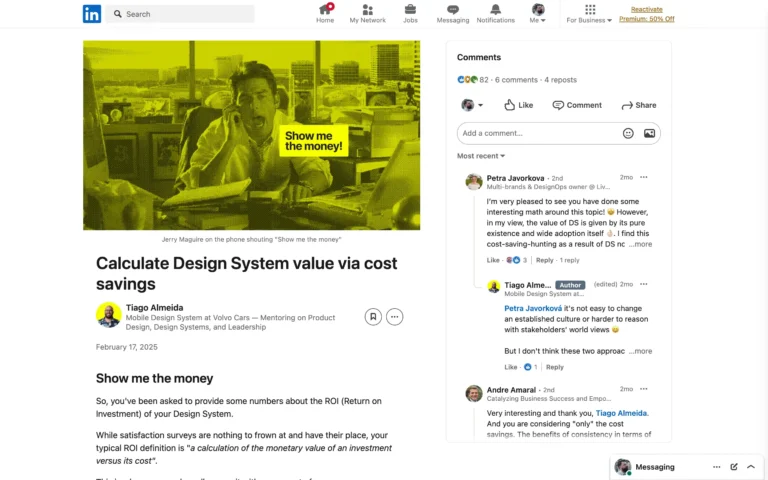Show the 1 reply on Petra's comment
Viewport: 768px width, 480px height.
[569, 260]
